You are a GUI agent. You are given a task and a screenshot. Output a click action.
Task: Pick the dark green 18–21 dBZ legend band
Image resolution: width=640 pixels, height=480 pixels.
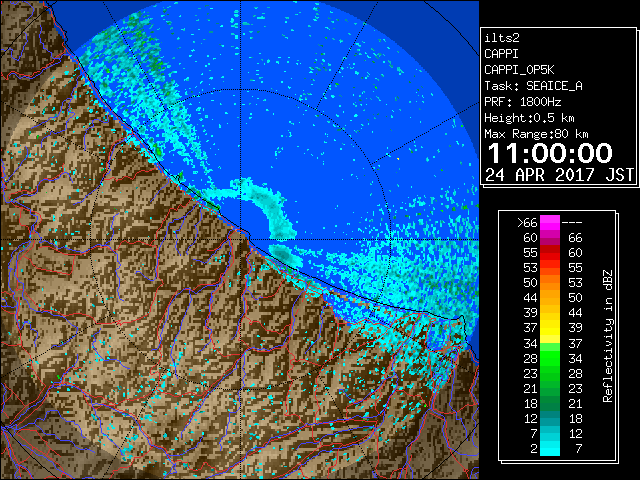pos(550,403)
